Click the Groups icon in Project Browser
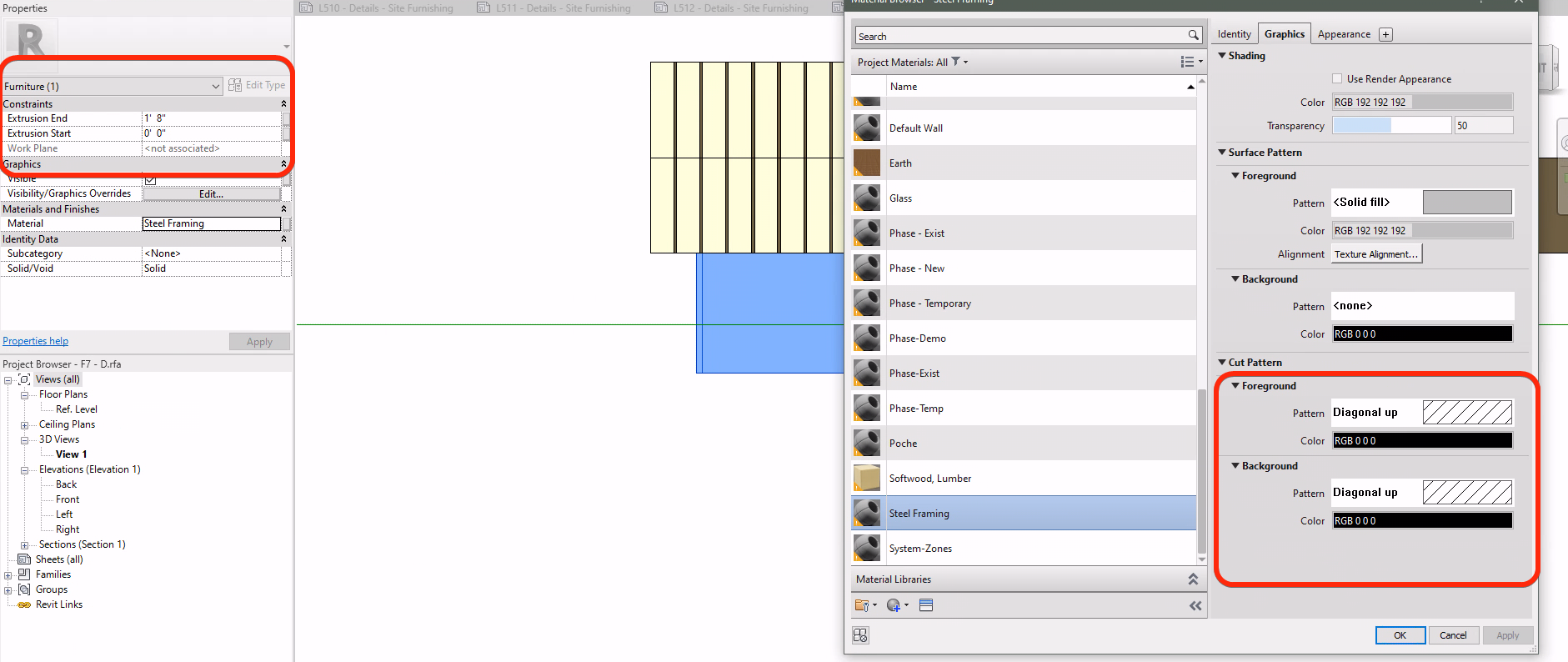Image resolution: width=1568 pixels, height=662 pixels. (24, 589)
